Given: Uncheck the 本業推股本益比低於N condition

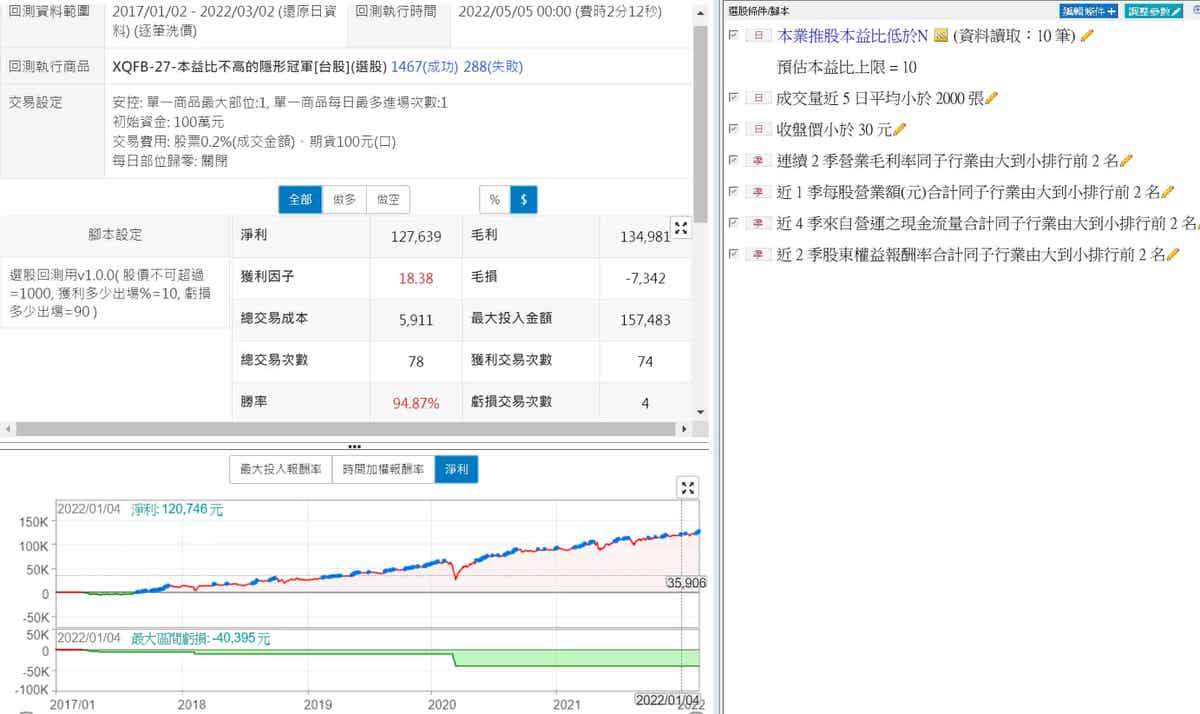Looking at the screenshot, I should 735,35.
